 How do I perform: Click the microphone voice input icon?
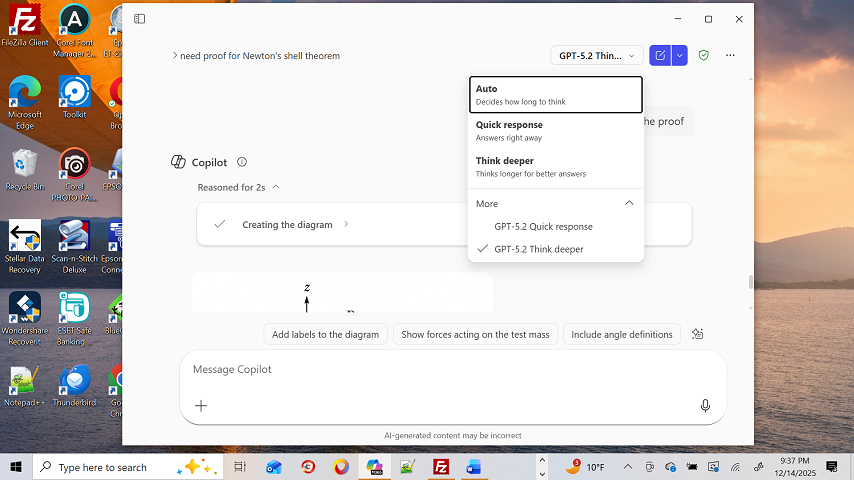click(x=705, y=405)
